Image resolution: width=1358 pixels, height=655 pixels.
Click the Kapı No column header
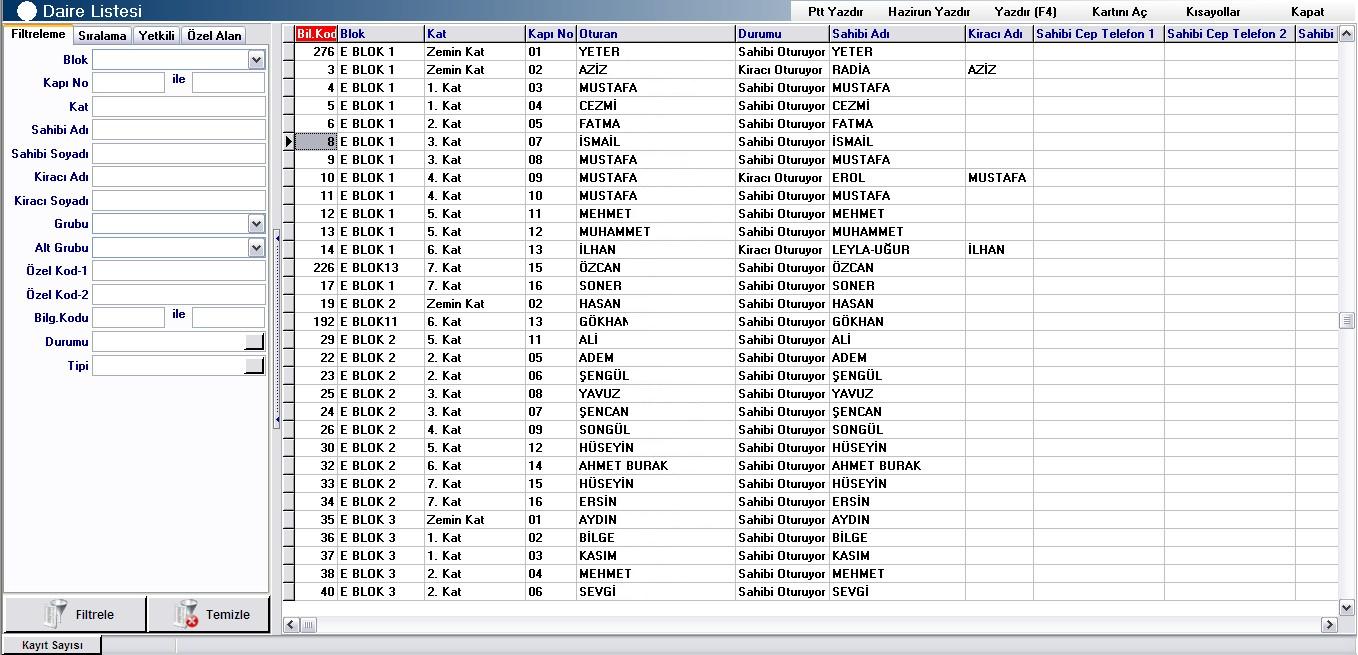[551, 34]
